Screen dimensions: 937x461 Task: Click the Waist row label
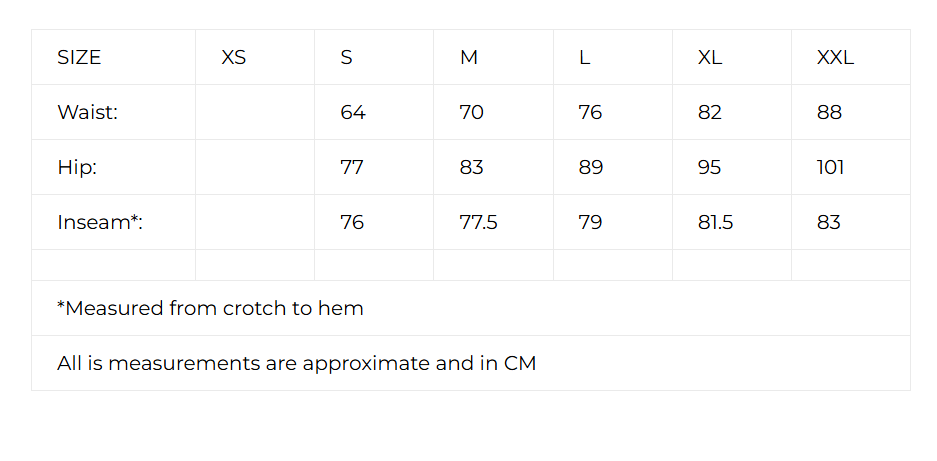[x=87, y=112]
